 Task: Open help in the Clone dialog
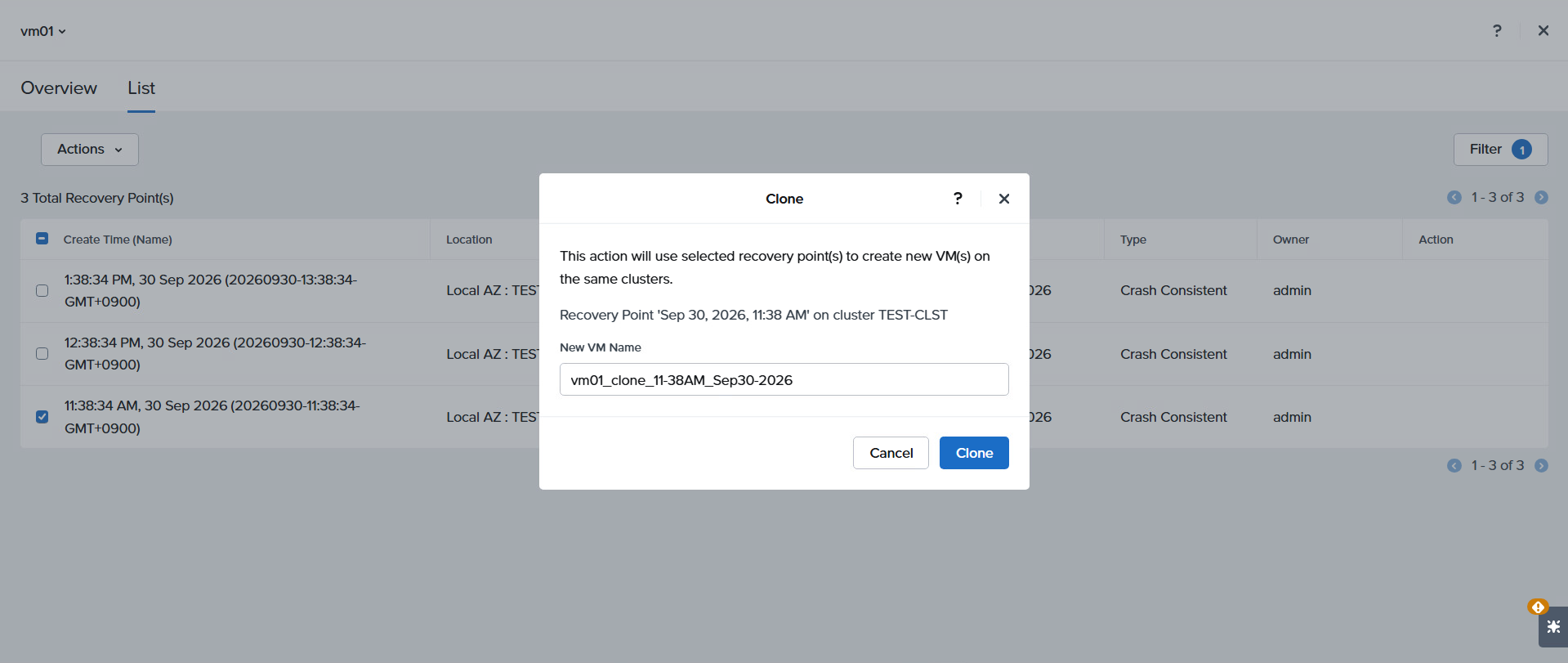[958, 199]
